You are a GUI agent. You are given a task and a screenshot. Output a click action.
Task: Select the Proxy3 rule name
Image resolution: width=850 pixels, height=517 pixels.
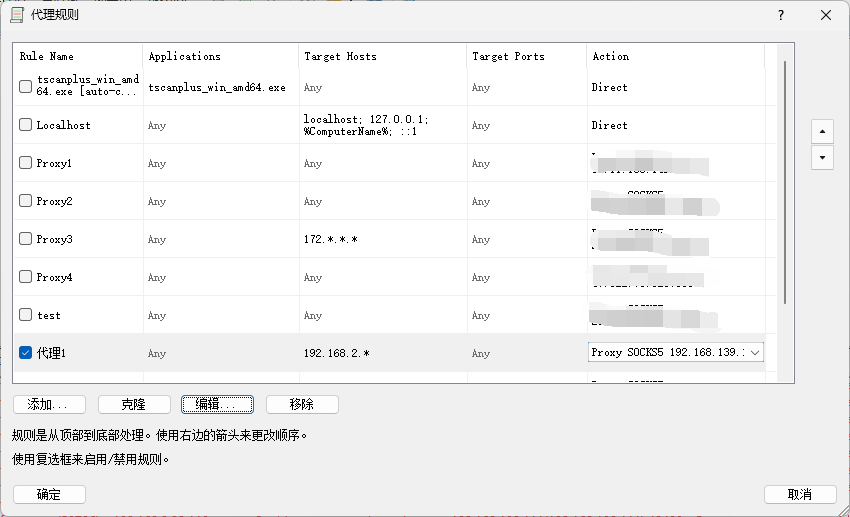pyautogui.click(x=54, y=239)
